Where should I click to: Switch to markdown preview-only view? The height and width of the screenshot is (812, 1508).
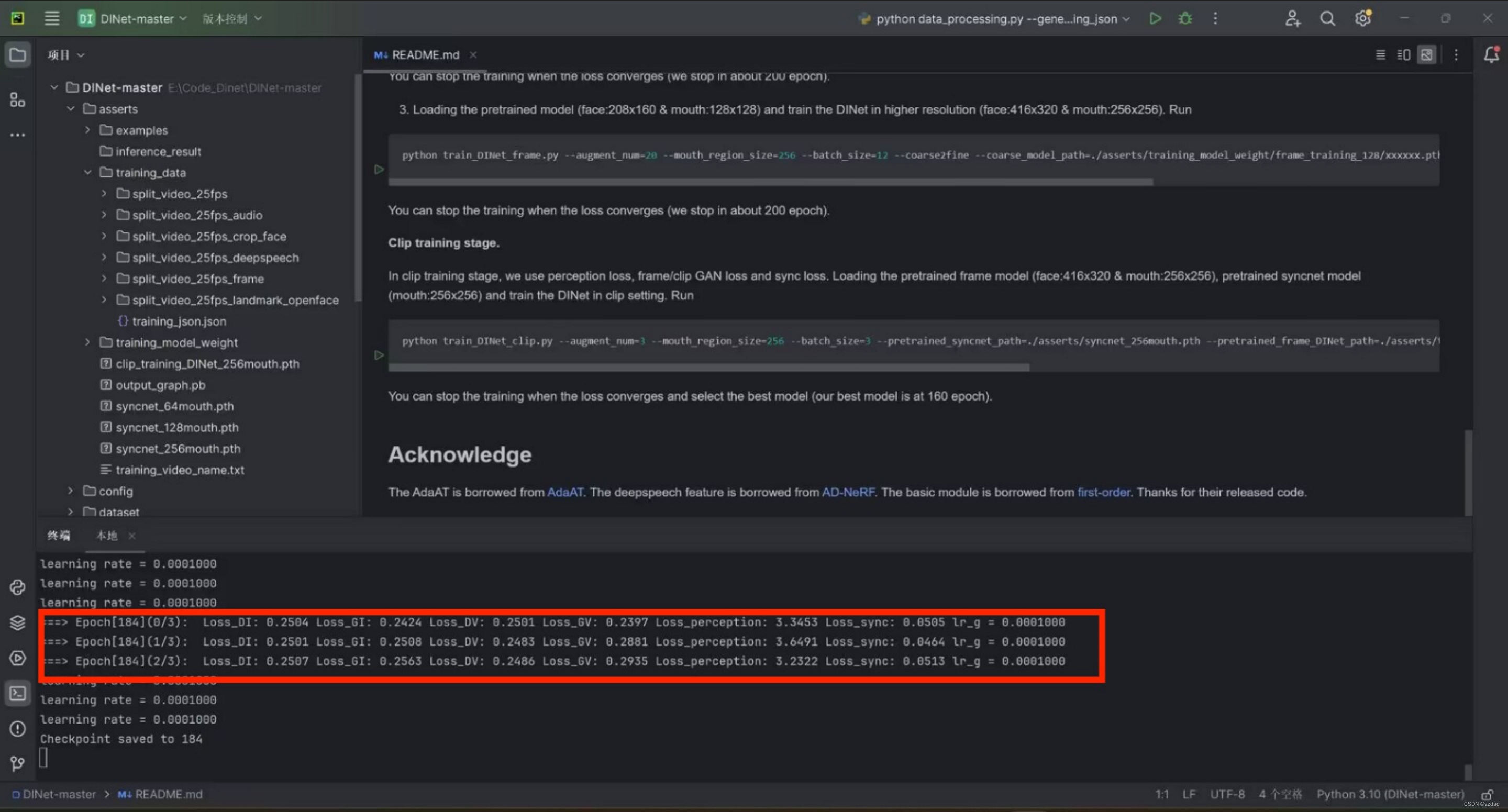(1427, 54)
